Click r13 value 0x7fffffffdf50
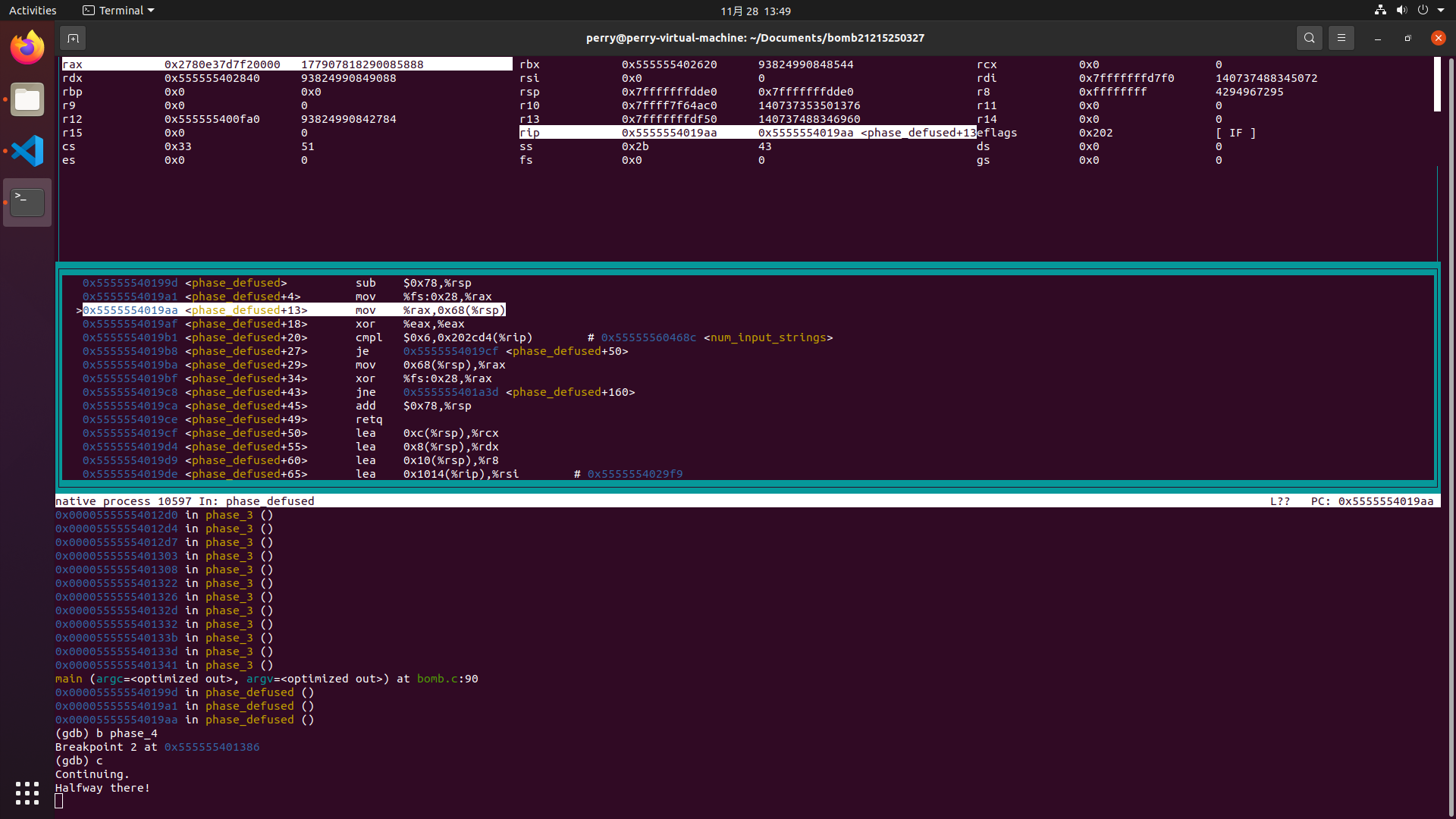Viewport: 1456px width, 819px height. (669, 119)
